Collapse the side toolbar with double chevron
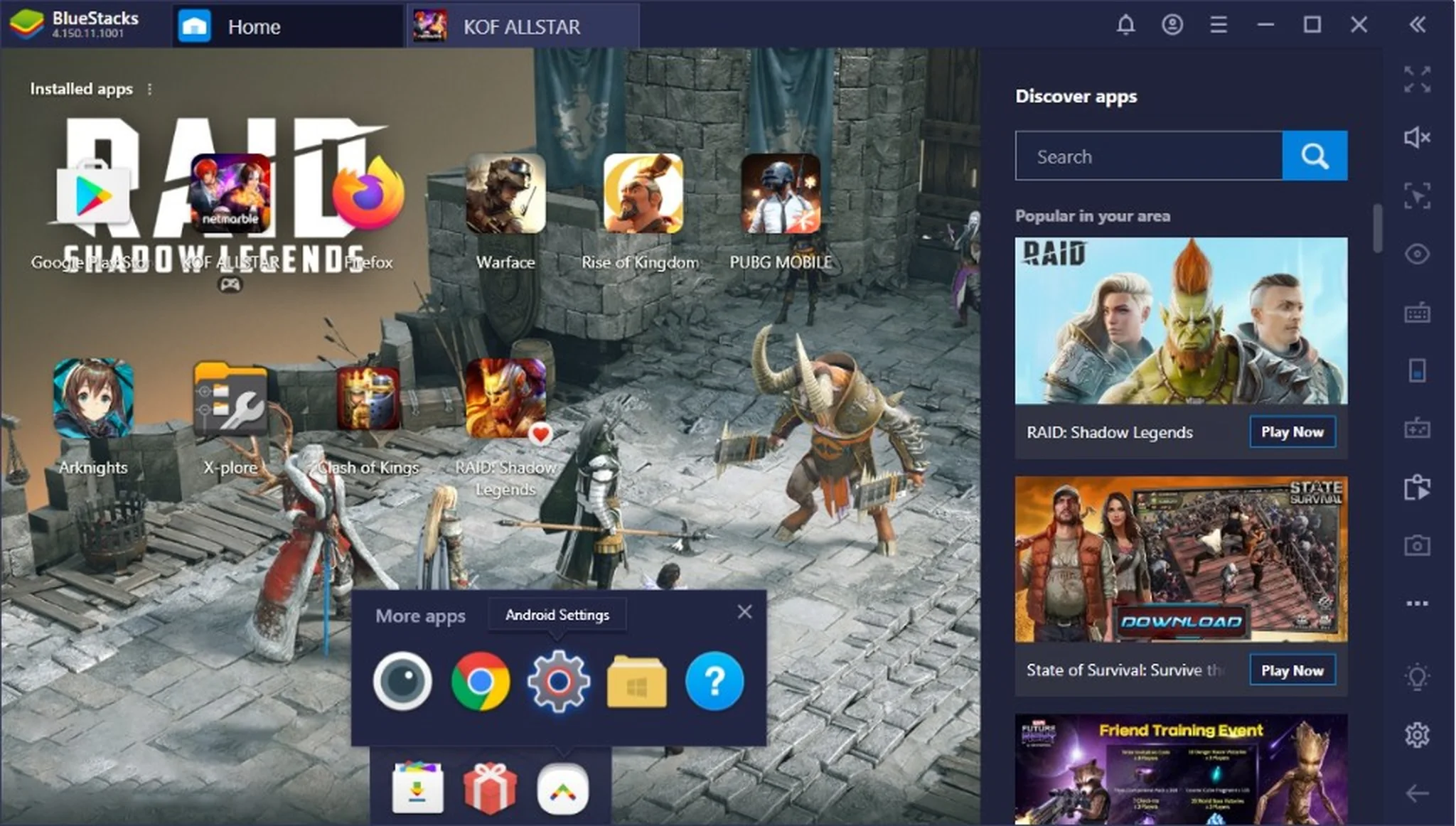Viewport: 1456px width, 826px height. tap(1418, 25)
